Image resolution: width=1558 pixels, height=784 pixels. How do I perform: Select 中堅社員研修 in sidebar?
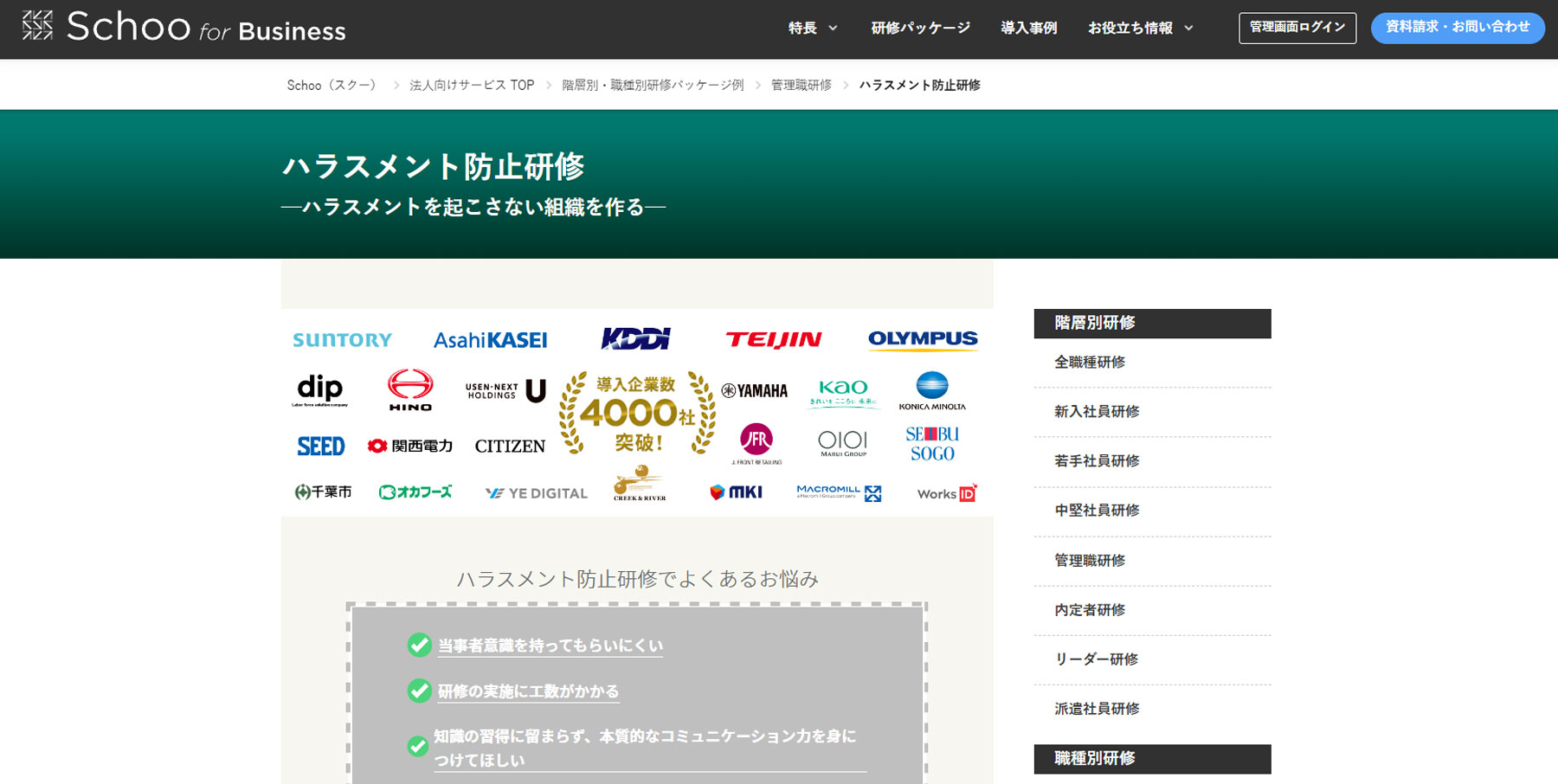pos(1097,510)
